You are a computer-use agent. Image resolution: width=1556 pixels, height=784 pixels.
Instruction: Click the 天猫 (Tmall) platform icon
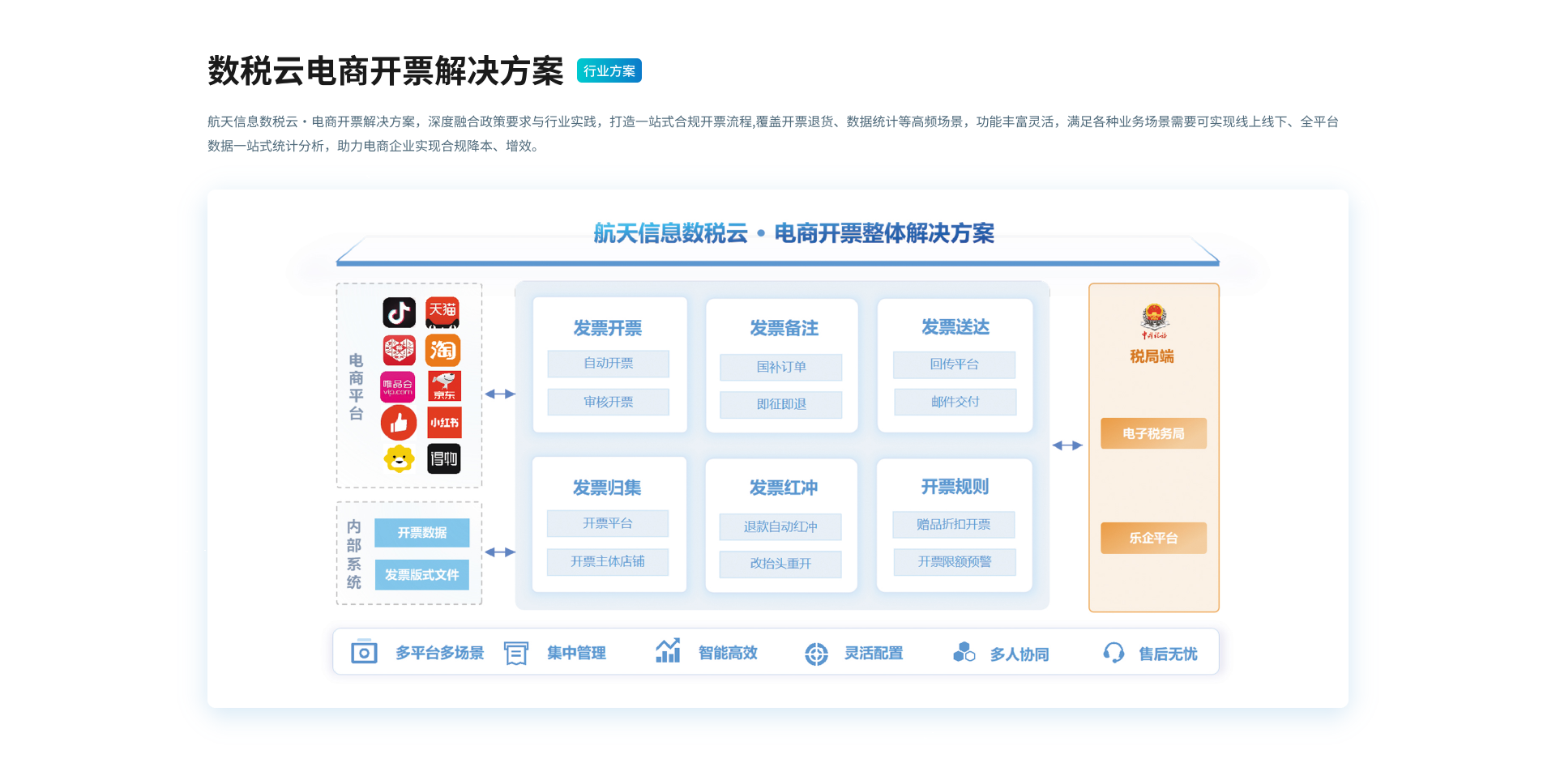click(444, 312)
